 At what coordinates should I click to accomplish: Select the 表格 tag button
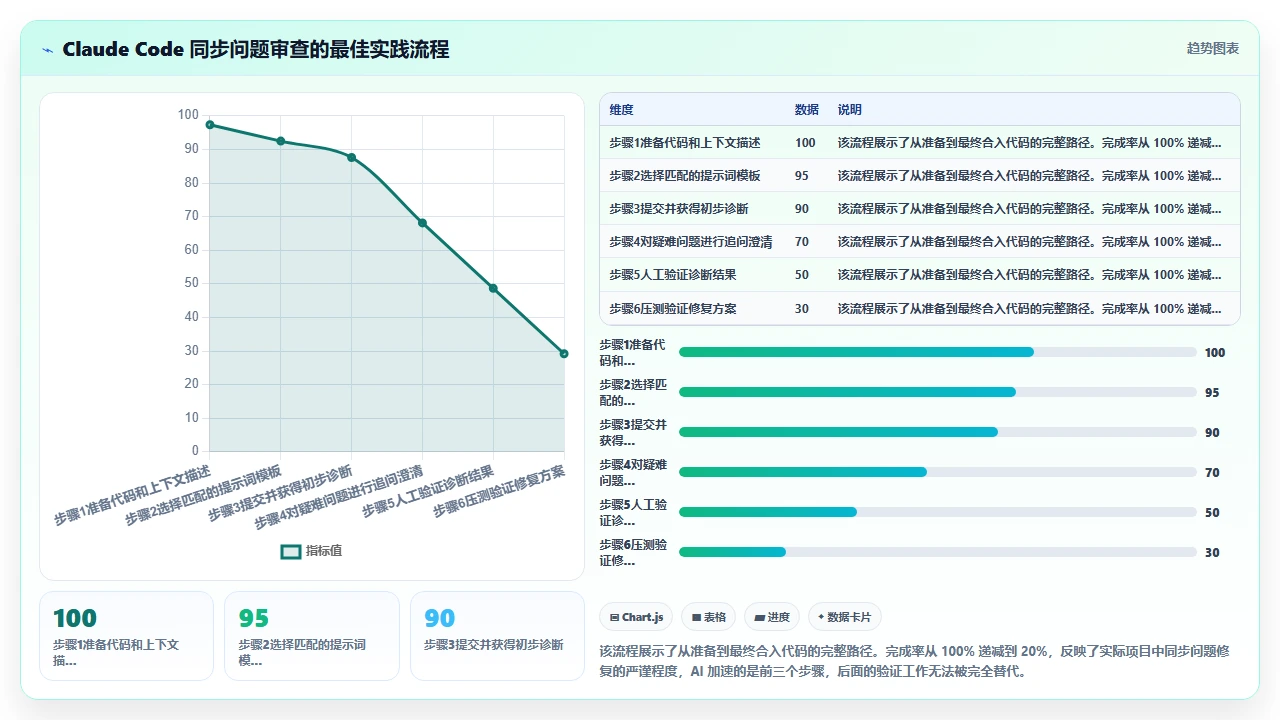click(x=709, y=617)
